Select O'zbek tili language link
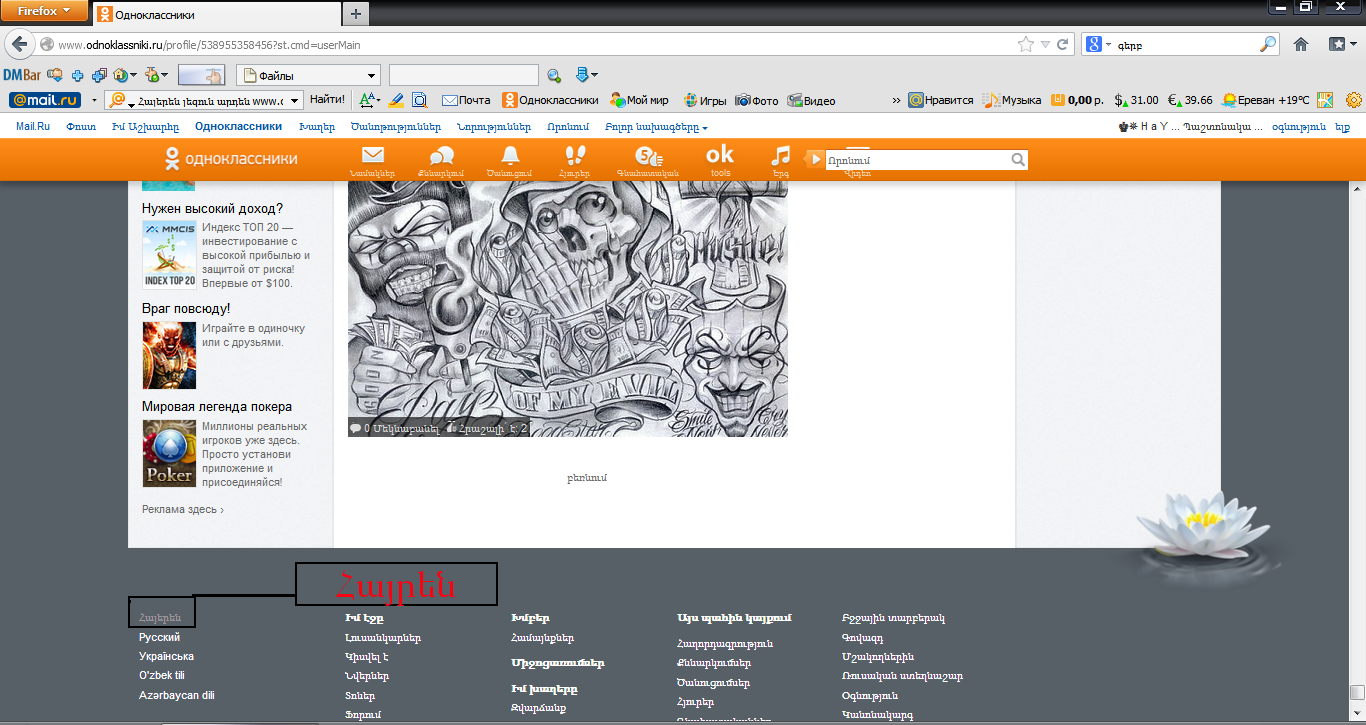 162,675
